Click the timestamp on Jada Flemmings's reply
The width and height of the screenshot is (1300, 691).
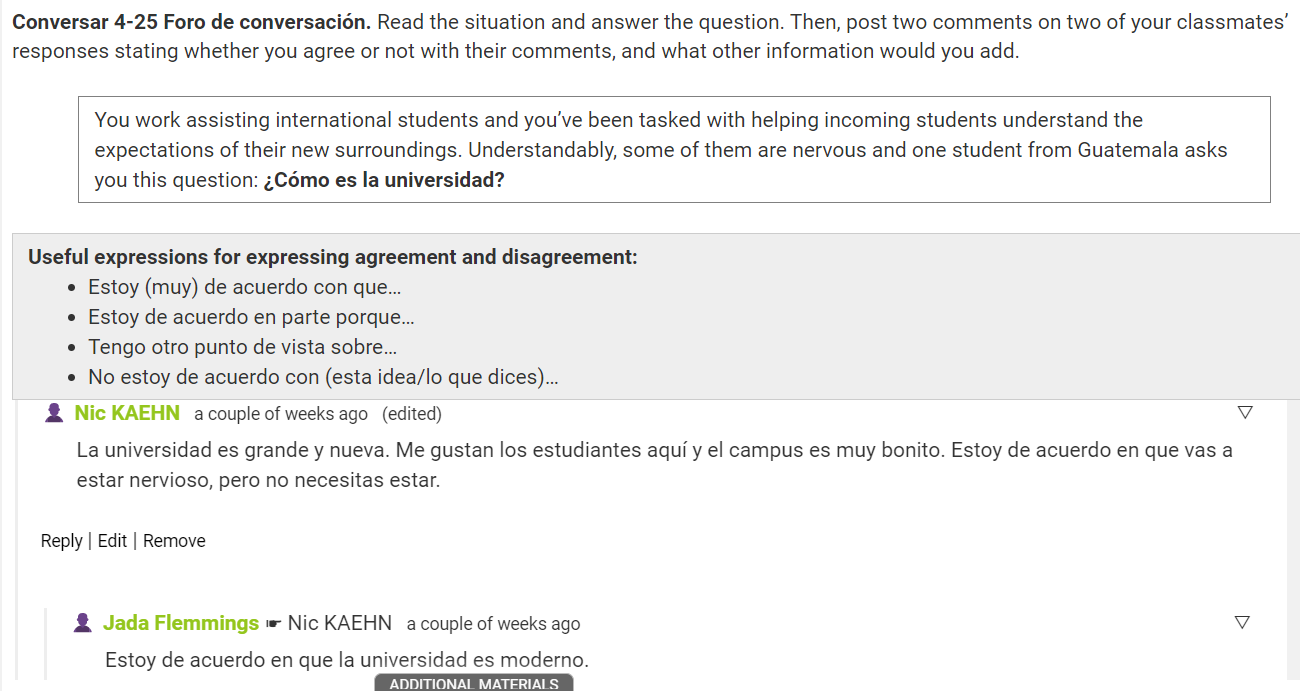(x=493, y=624)
